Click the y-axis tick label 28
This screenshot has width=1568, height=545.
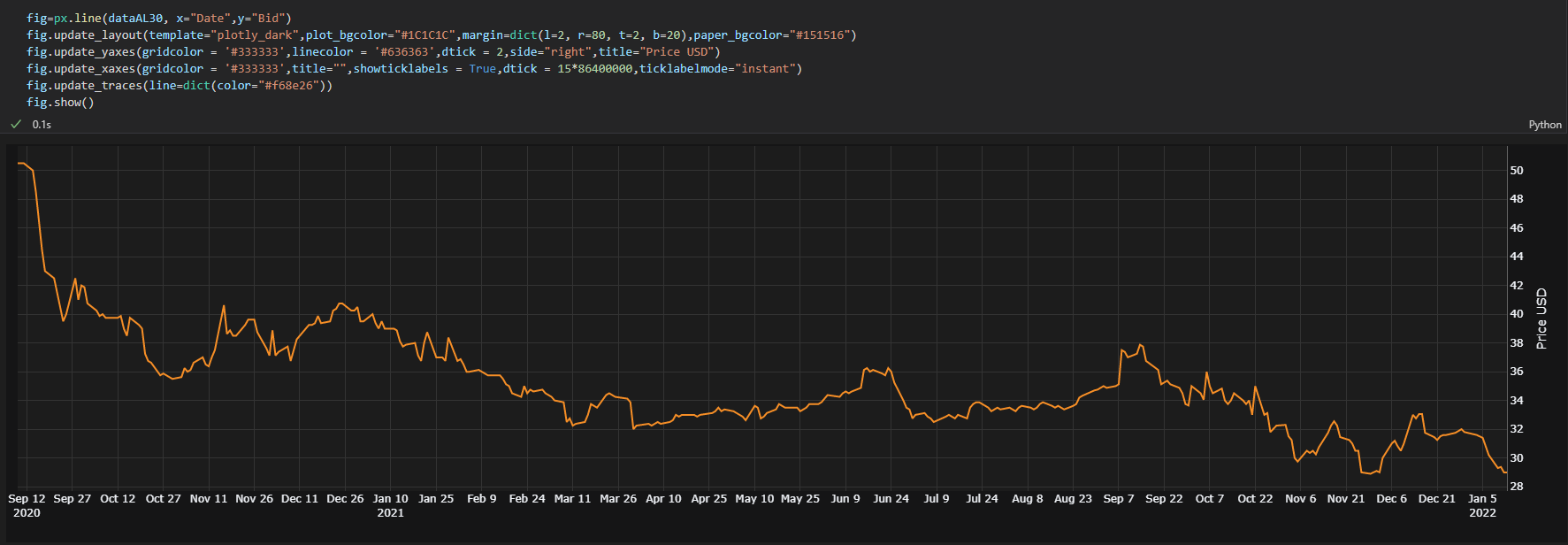[1517, 487]
